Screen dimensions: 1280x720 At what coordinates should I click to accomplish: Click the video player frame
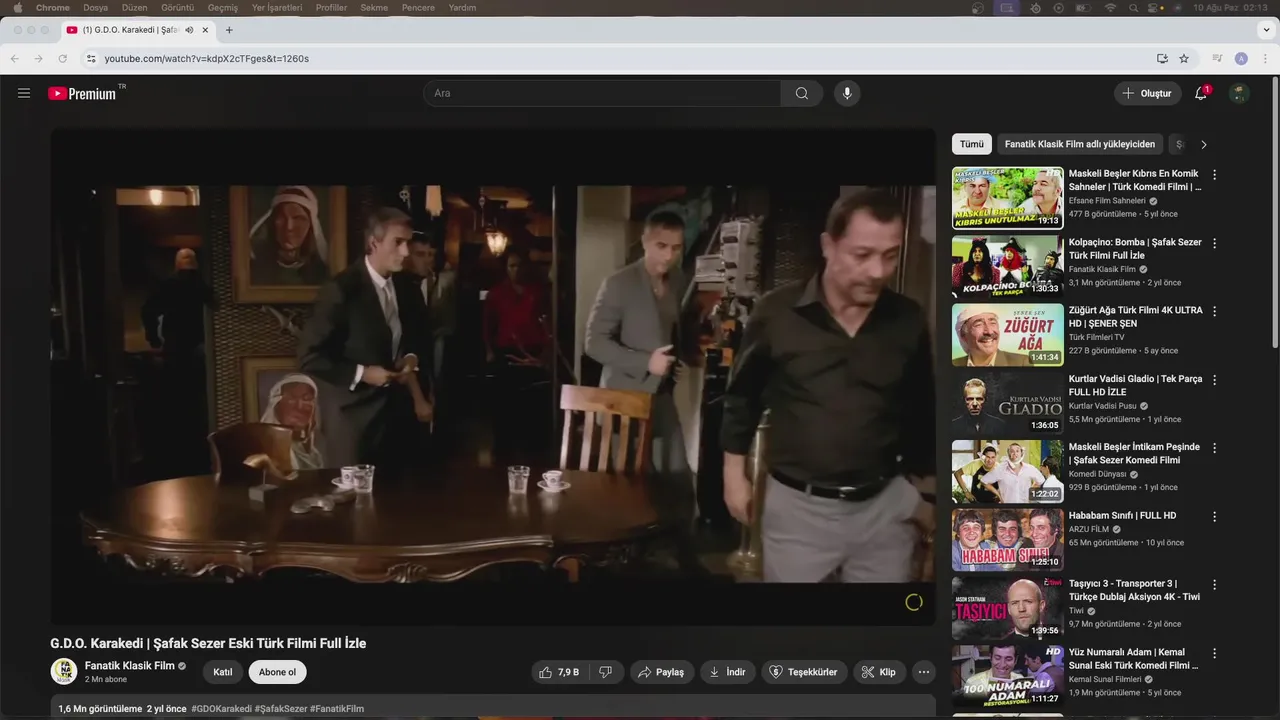[x=493, y=378]
